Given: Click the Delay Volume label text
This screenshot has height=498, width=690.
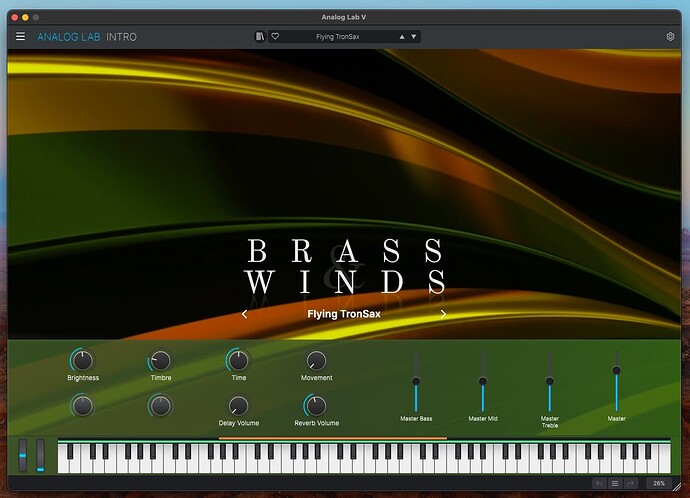Looking at the screenshot, I should click(x=239, y=423).
